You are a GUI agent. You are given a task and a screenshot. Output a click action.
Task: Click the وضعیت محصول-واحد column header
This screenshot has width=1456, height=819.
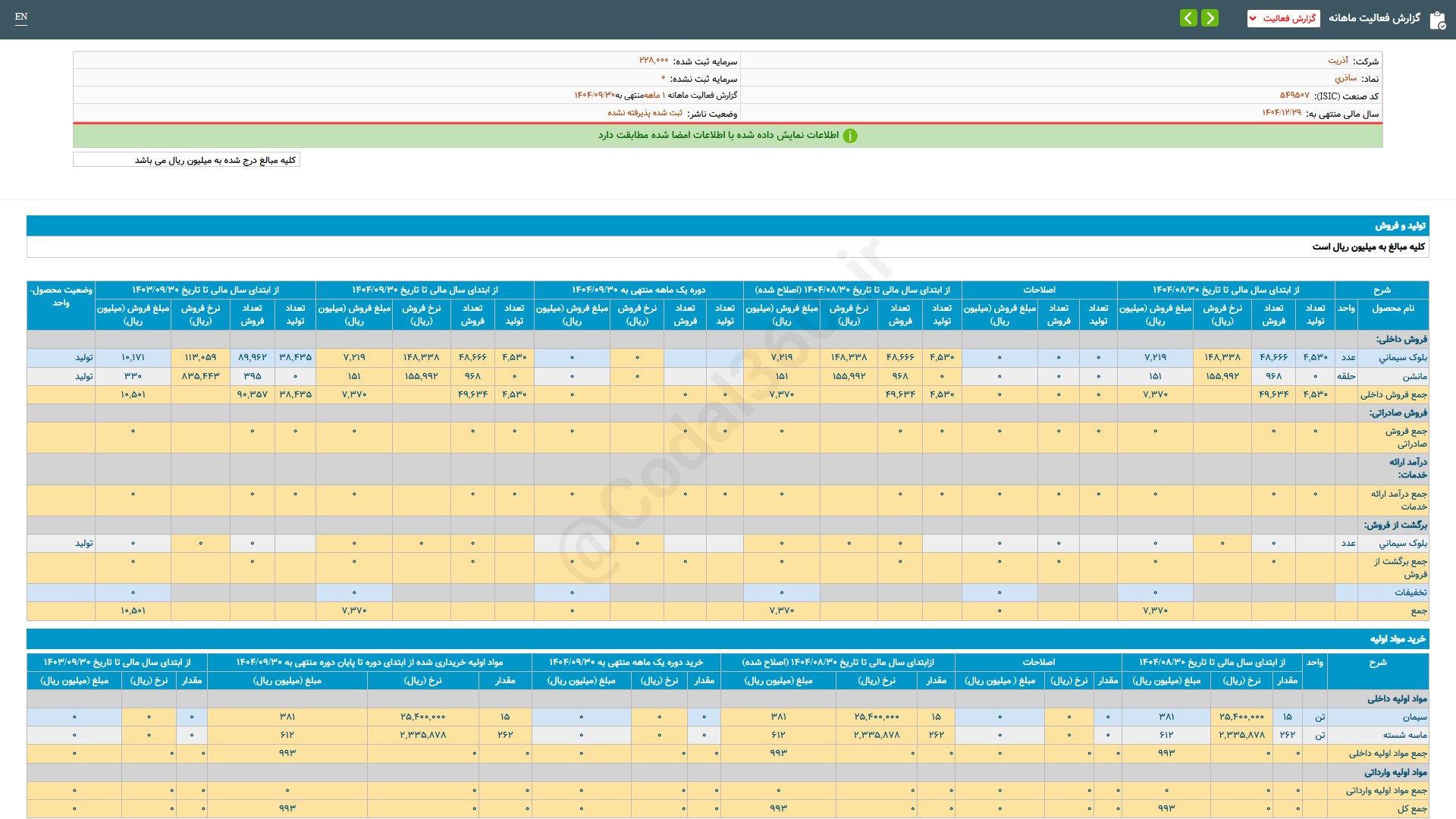tap(61, 297)
